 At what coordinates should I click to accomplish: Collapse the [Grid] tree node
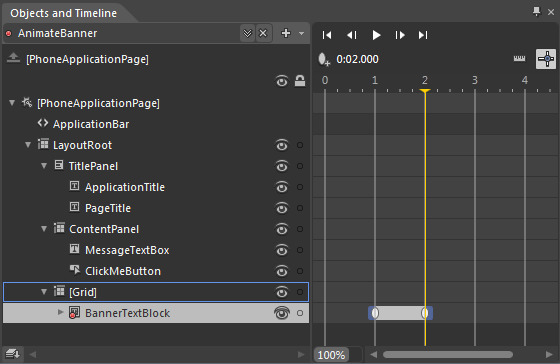click(x=44, y=292)
